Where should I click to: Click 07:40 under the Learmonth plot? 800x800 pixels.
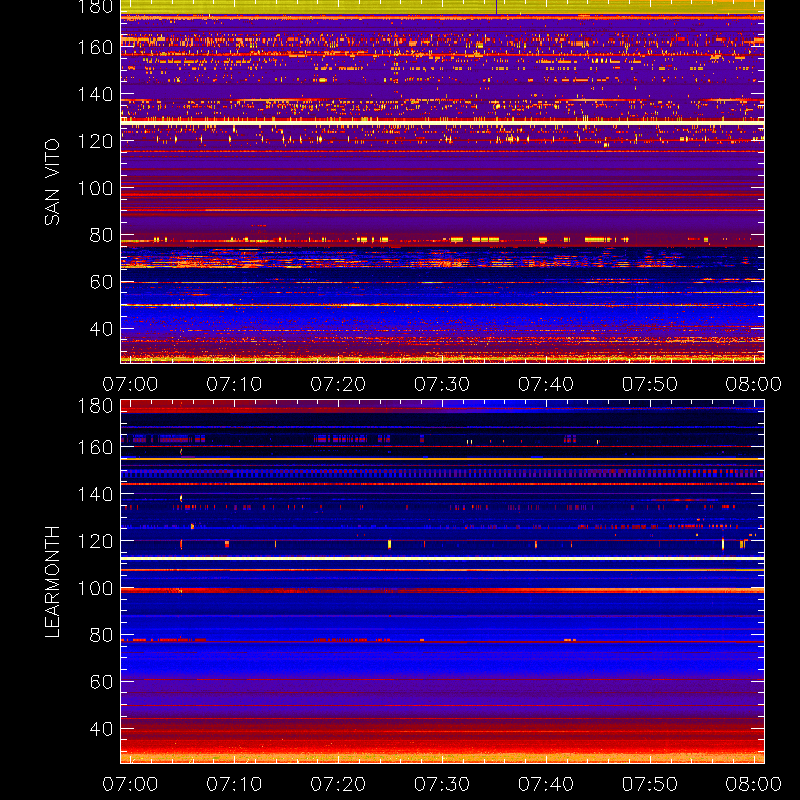coord(546,784)
